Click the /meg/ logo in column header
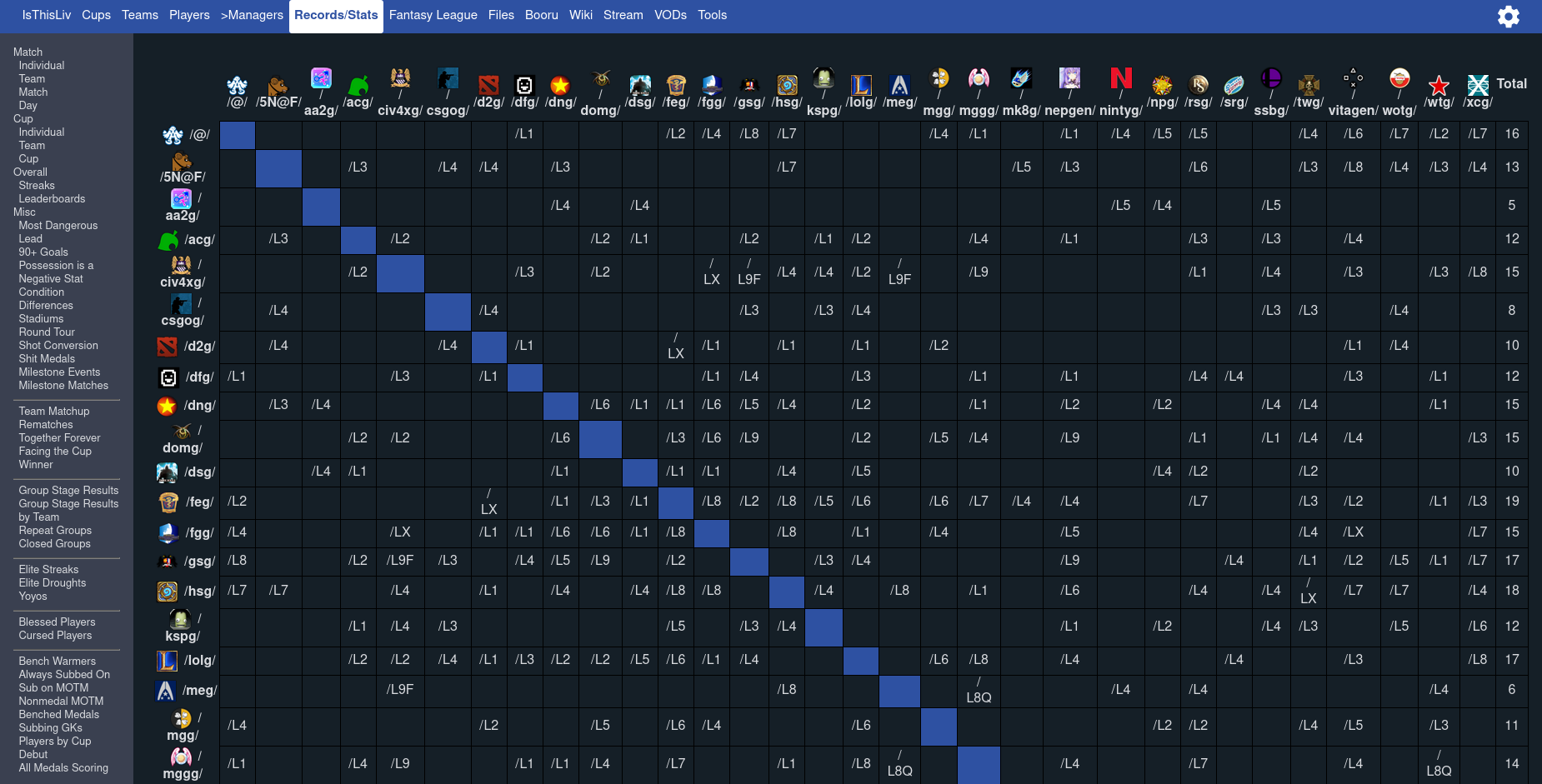1542x784 pixels. tap(899, 85)
